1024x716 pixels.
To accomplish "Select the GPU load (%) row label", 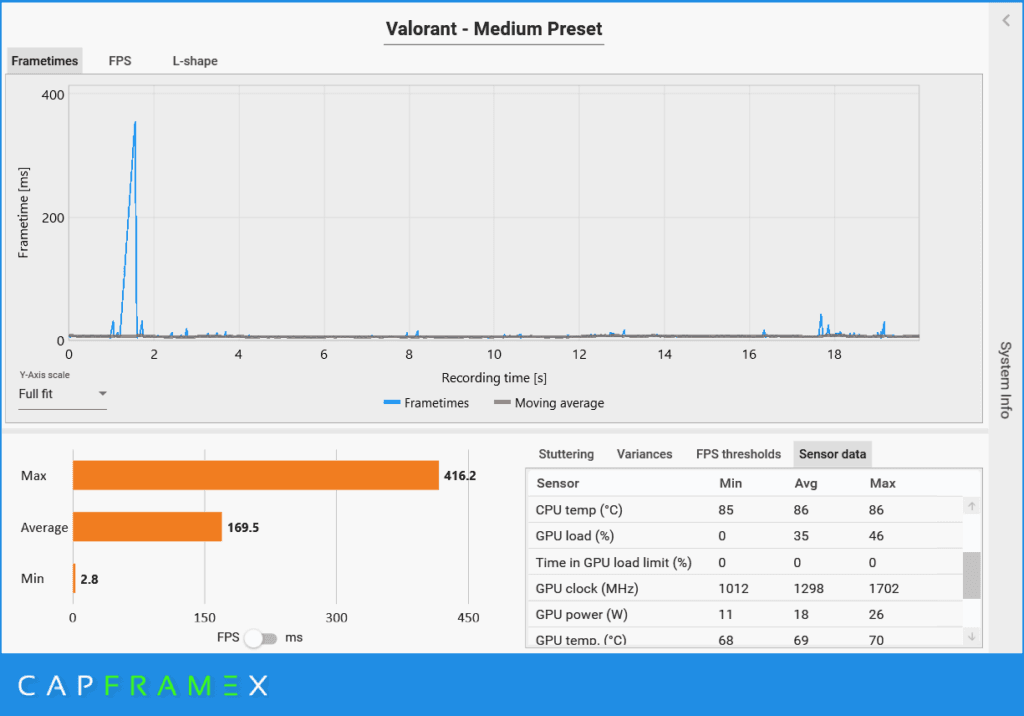I will (x=575, y=536).
